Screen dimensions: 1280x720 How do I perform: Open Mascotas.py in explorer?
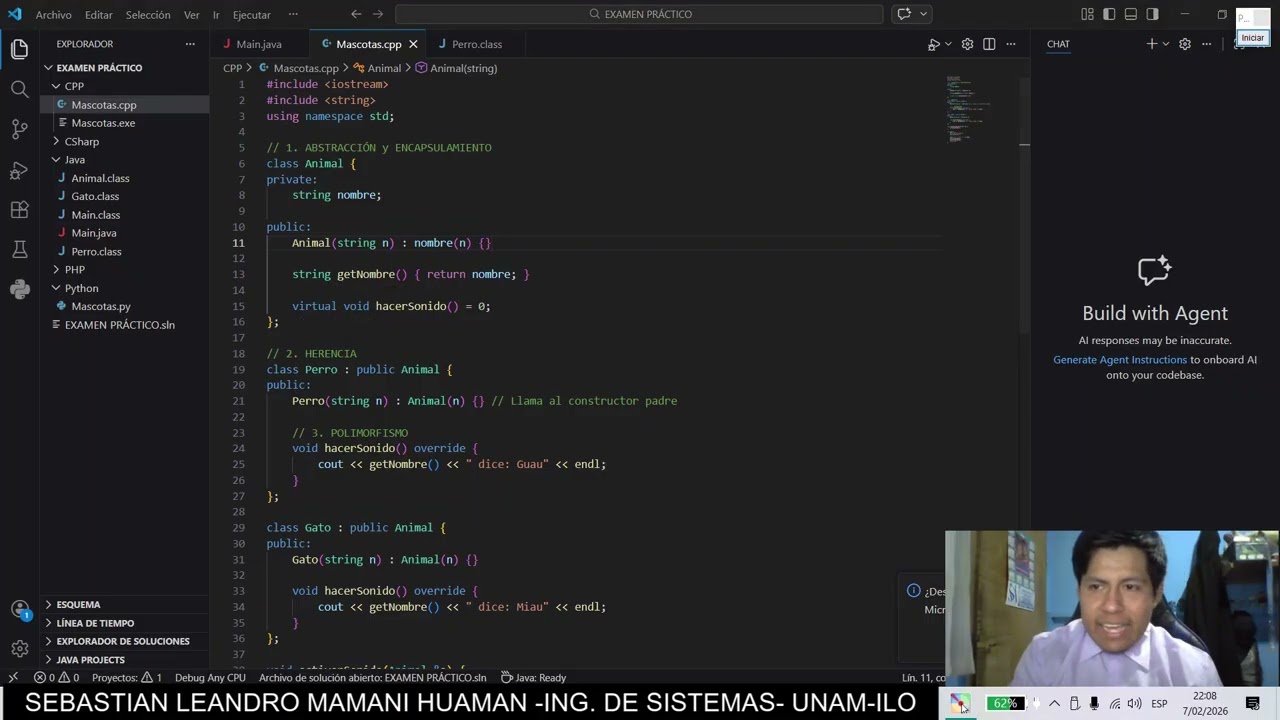(x=125, y=306)
